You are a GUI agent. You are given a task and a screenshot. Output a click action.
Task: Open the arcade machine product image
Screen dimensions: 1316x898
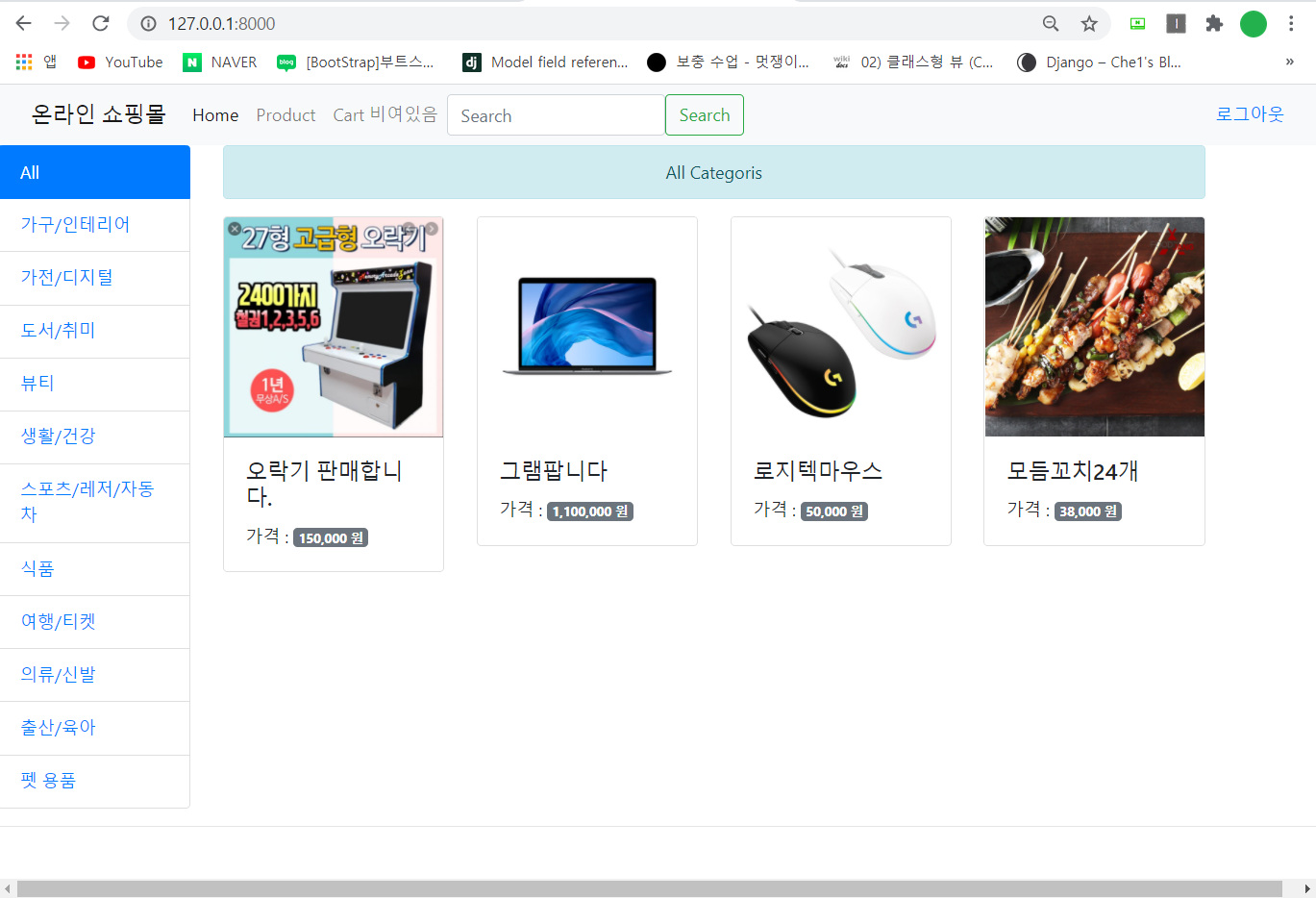coord(334,327)
